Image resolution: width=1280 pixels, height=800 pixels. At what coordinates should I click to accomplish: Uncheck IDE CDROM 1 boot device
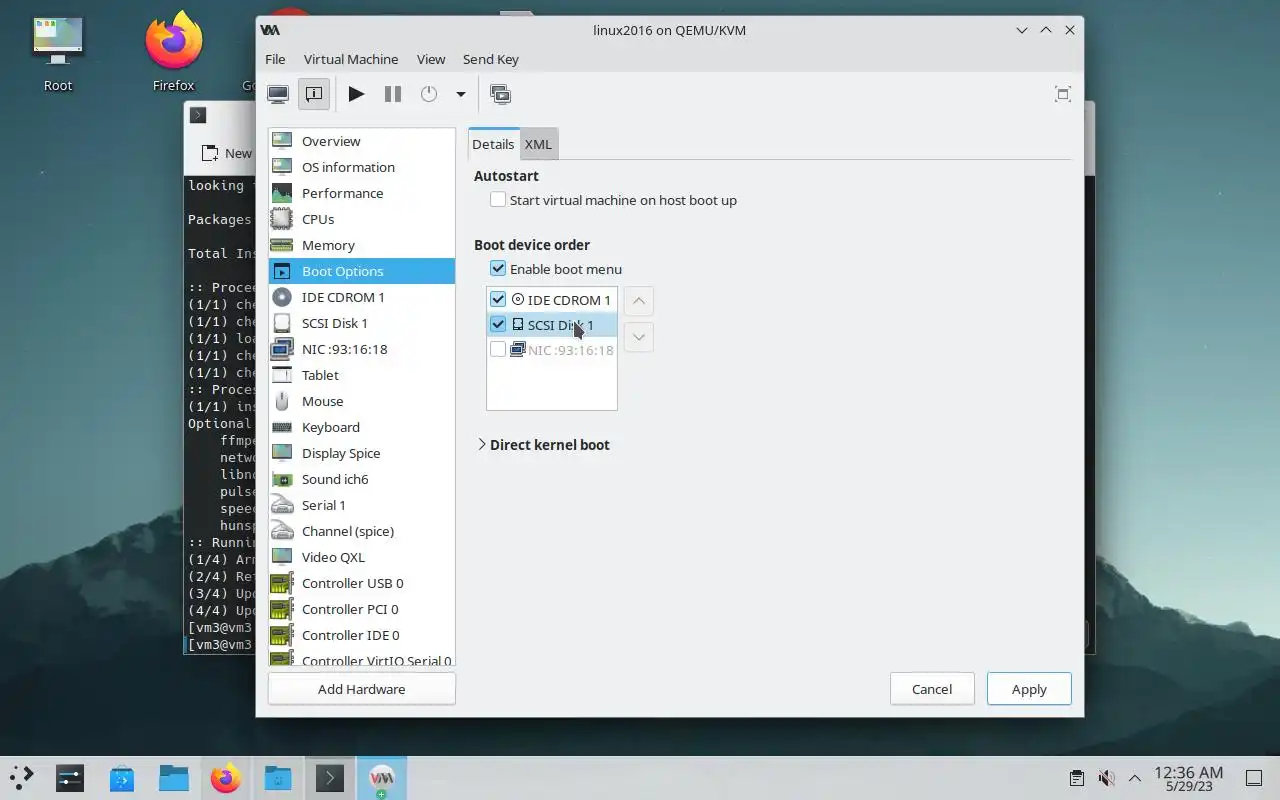[x=498, y=299]
